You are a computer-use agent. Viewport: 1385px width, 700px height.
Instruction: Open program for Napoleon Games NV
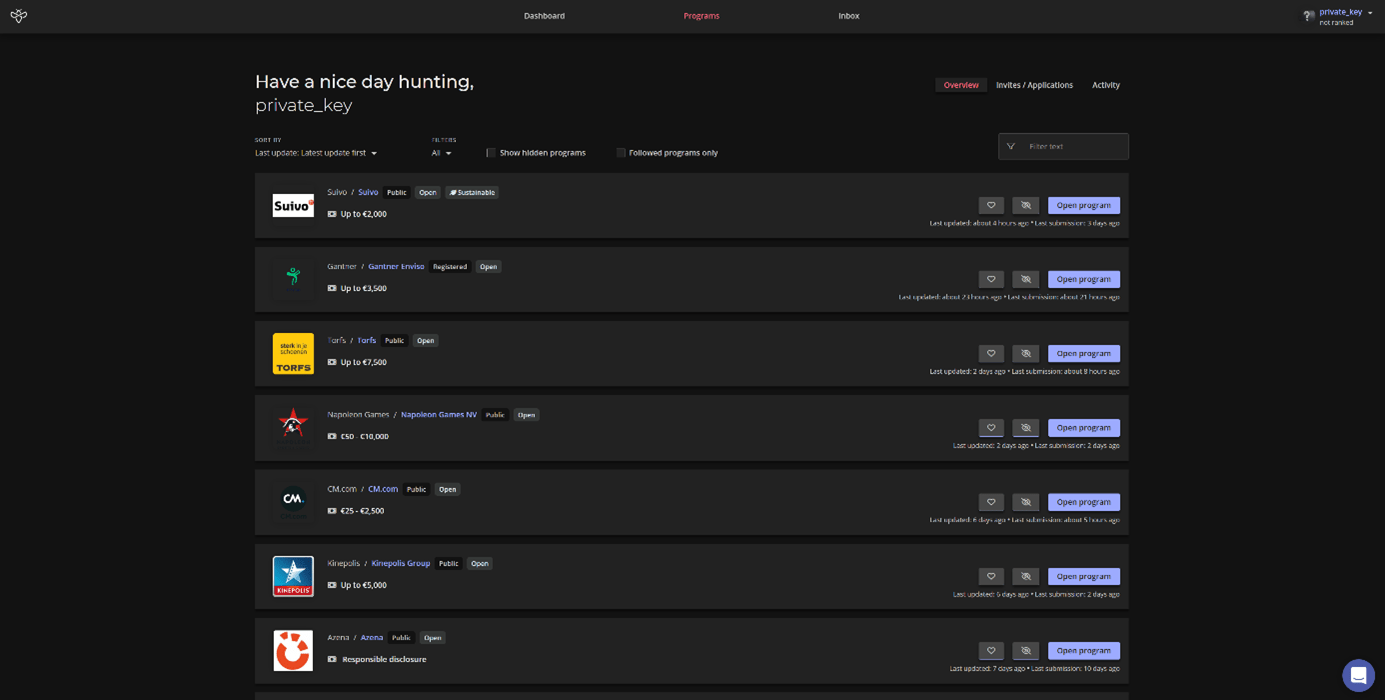pos(1084,428)
